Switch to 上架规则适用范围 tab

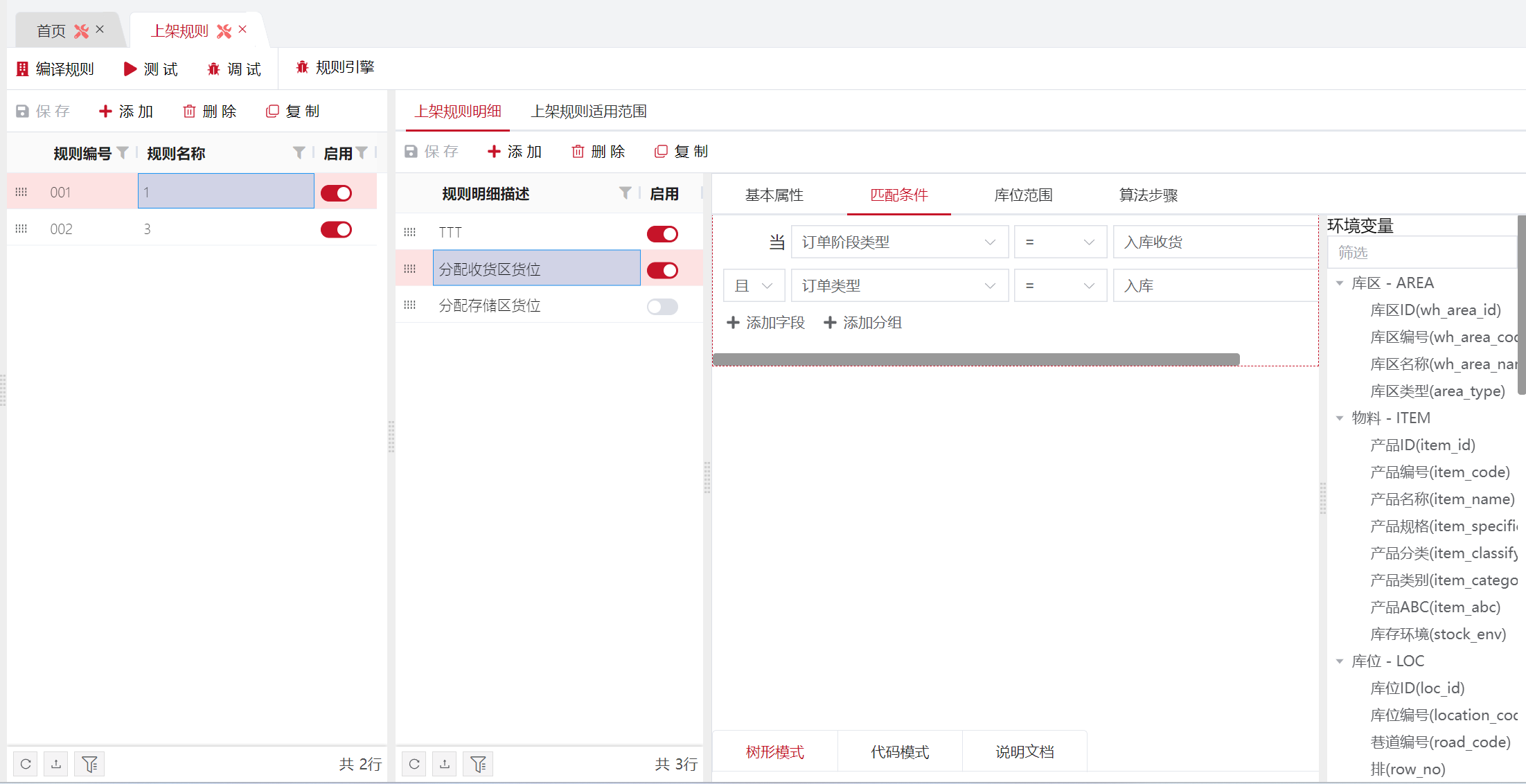[589, 112]
